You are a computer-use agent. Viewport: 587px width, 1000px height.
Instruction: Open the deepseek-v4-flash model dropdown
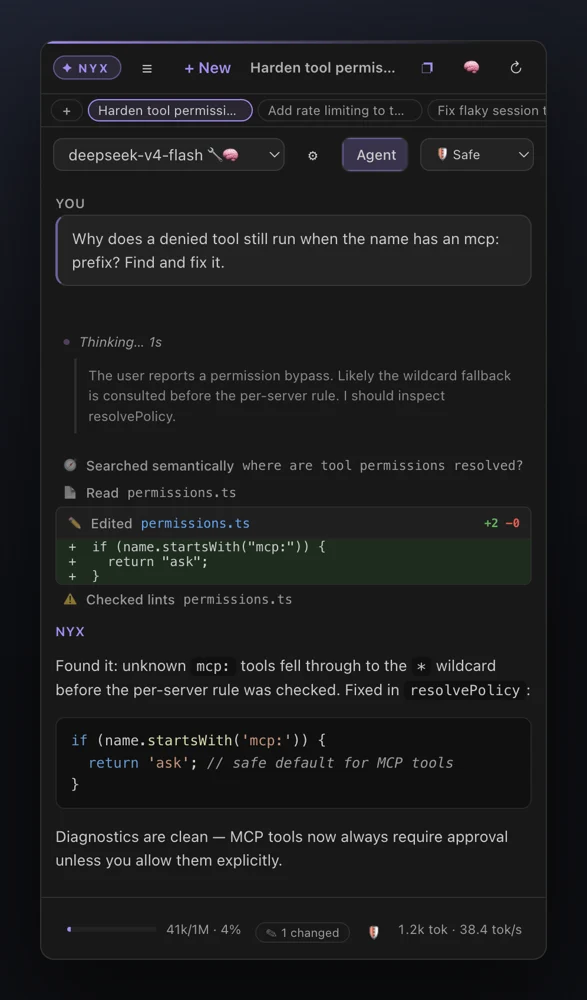[x=168, y=154]
